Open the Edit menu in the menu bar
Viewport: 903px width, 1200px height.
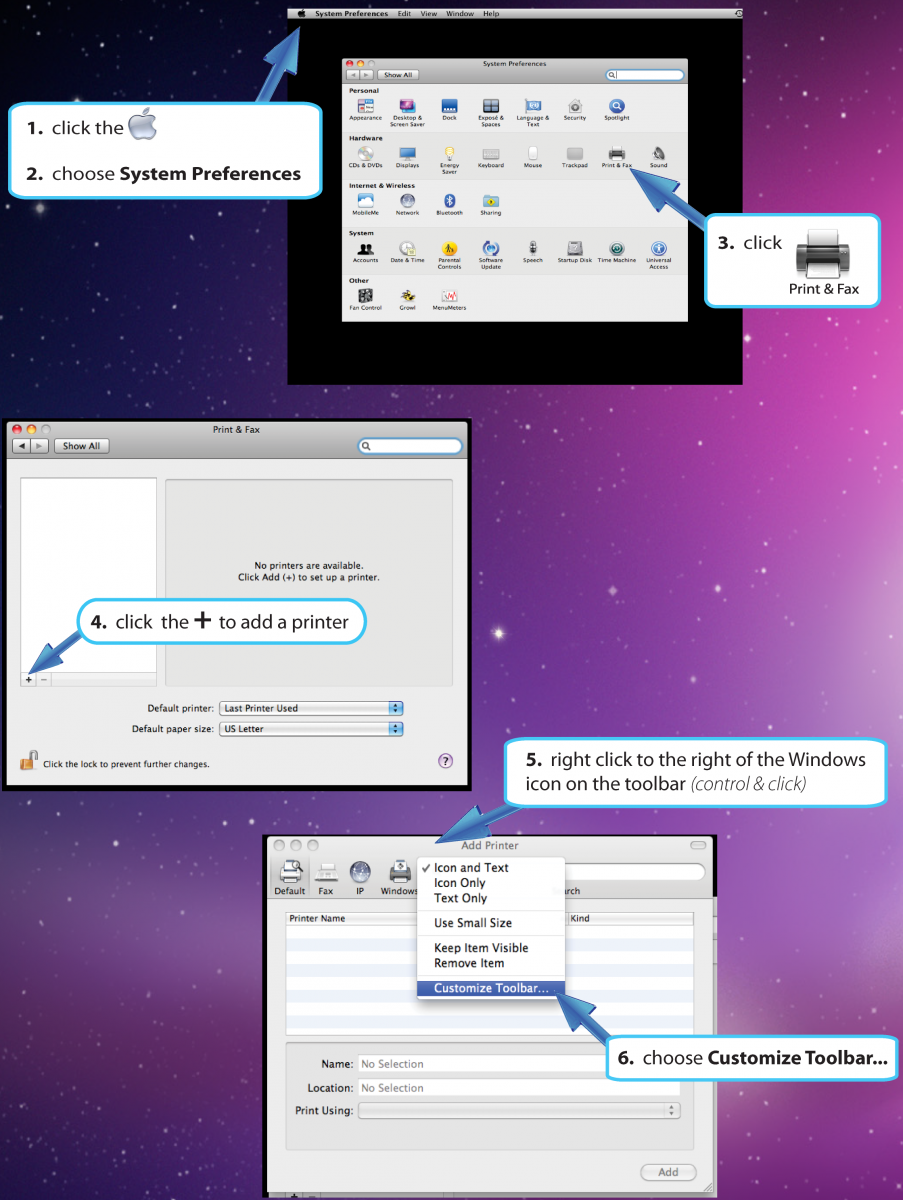point(404,14)
